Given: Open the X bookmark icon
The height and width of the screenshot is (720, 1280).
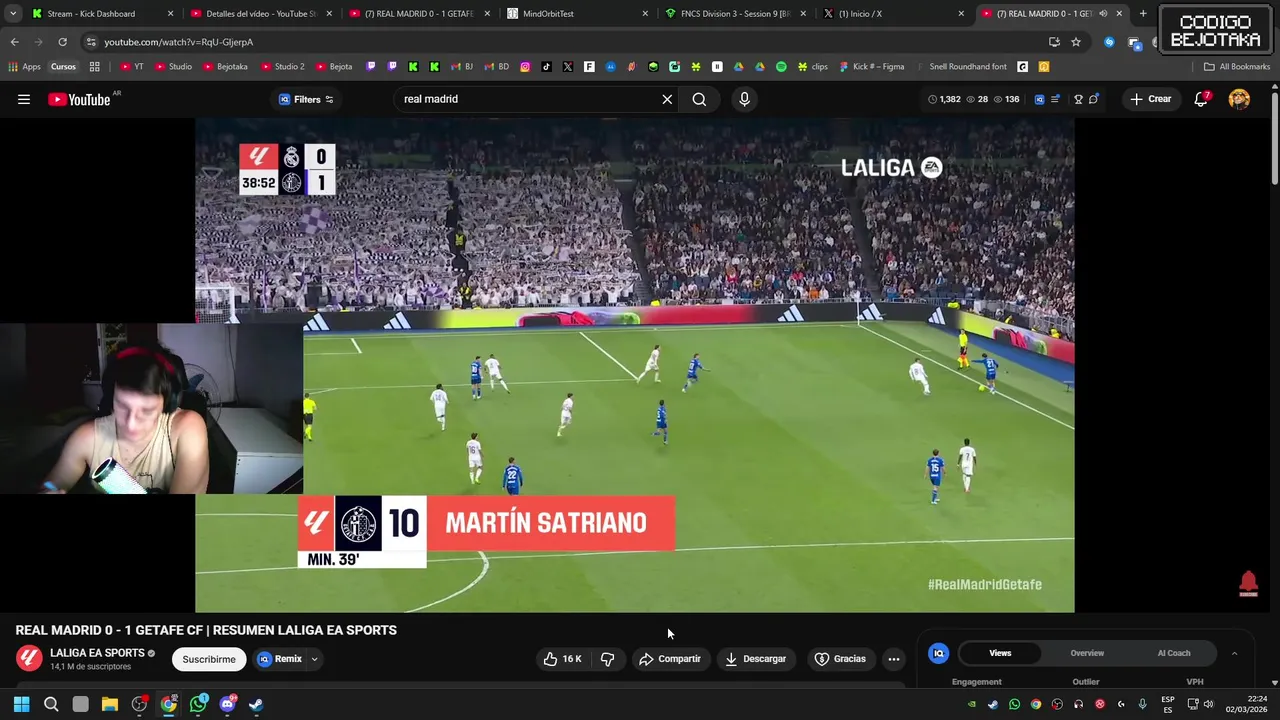Looking at the screenshot, I should tap(568, 67).
